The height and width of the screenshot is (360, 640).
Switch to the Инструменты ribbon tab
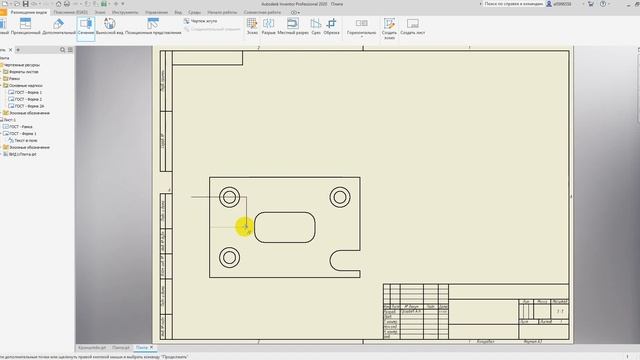pyautogui.click(x=125, y=12)
